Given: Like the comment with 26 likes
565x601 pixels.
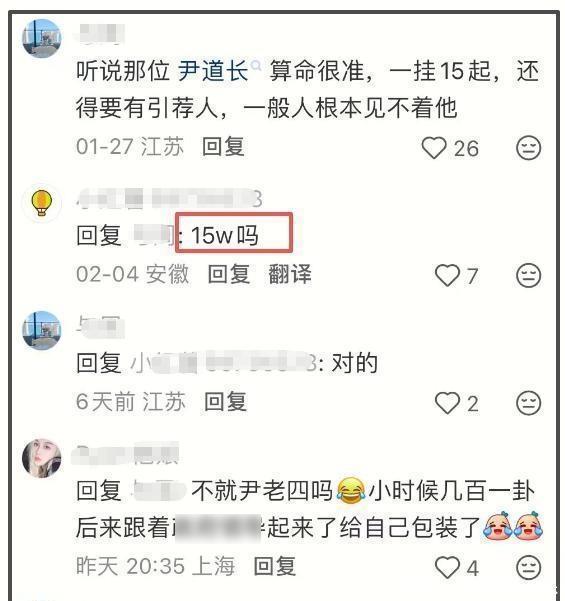Looking at the screenshot, I should coord(434,148).
